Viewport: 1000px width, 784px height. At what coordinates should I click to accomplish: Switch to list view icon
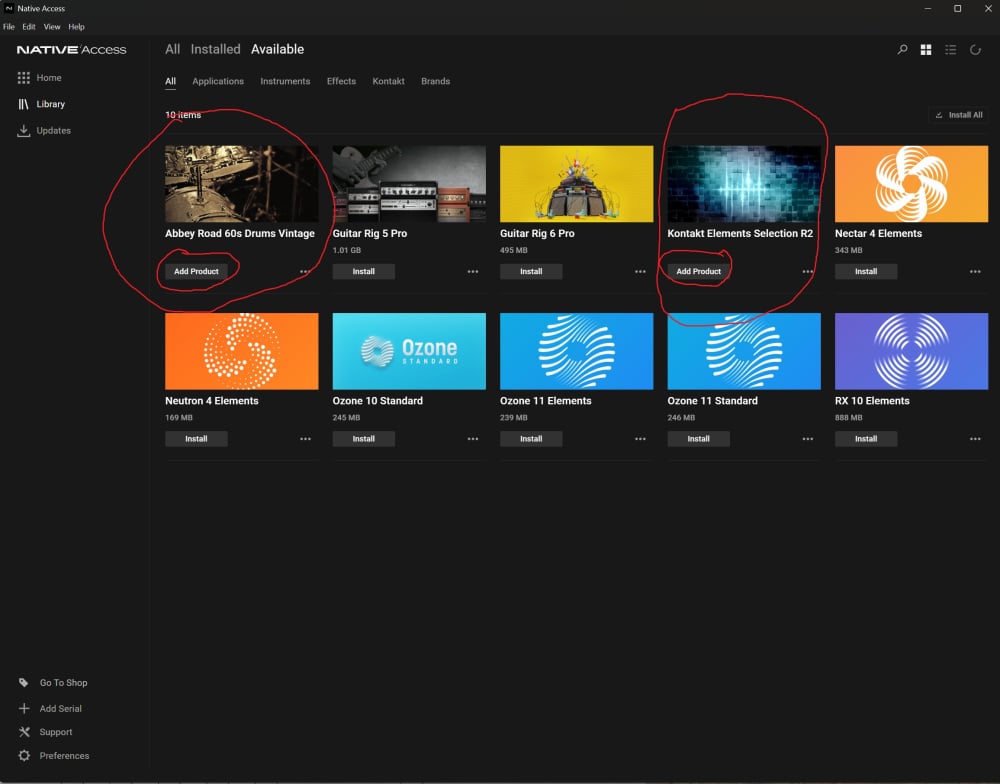pos(950,50)
